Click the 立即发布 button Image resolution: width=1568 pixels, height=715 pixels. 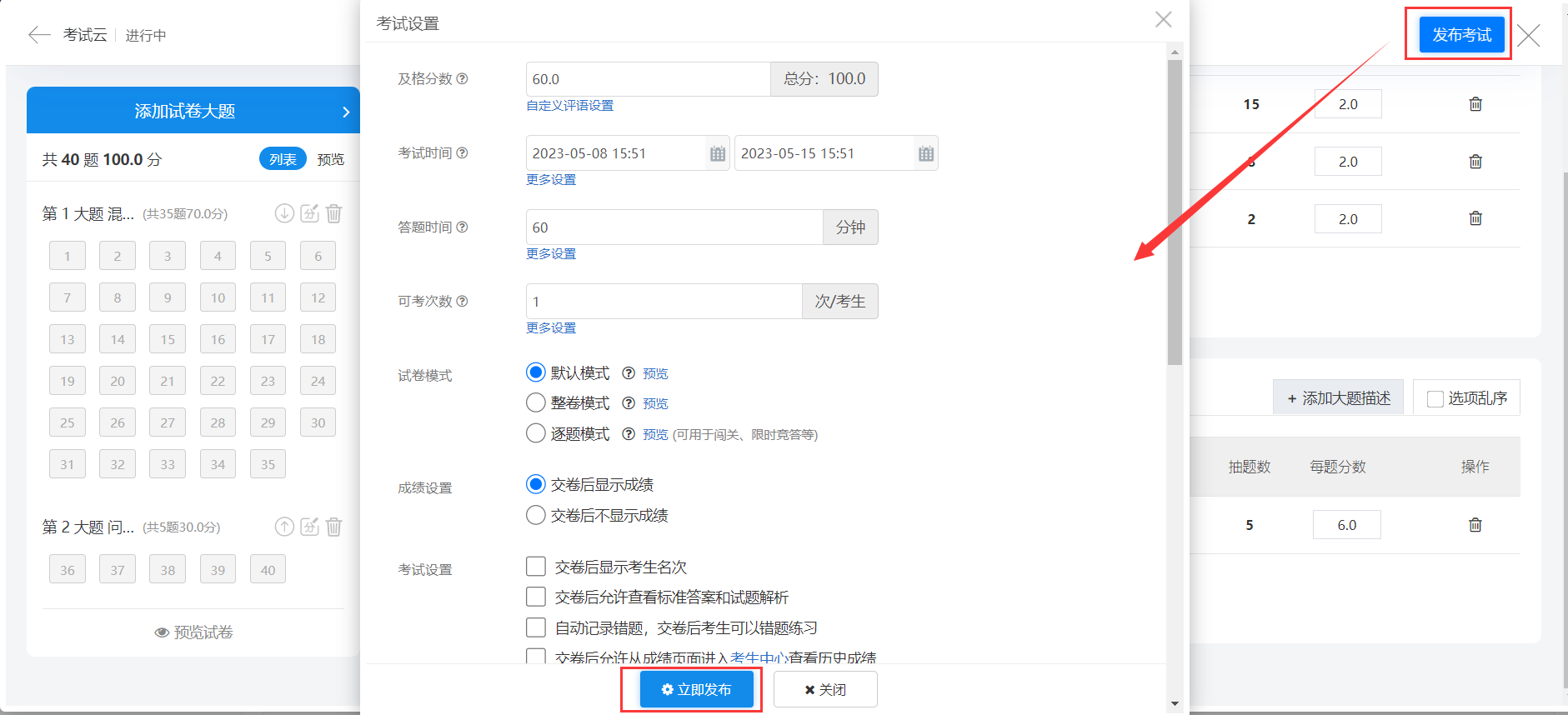[x=696, y=690]
